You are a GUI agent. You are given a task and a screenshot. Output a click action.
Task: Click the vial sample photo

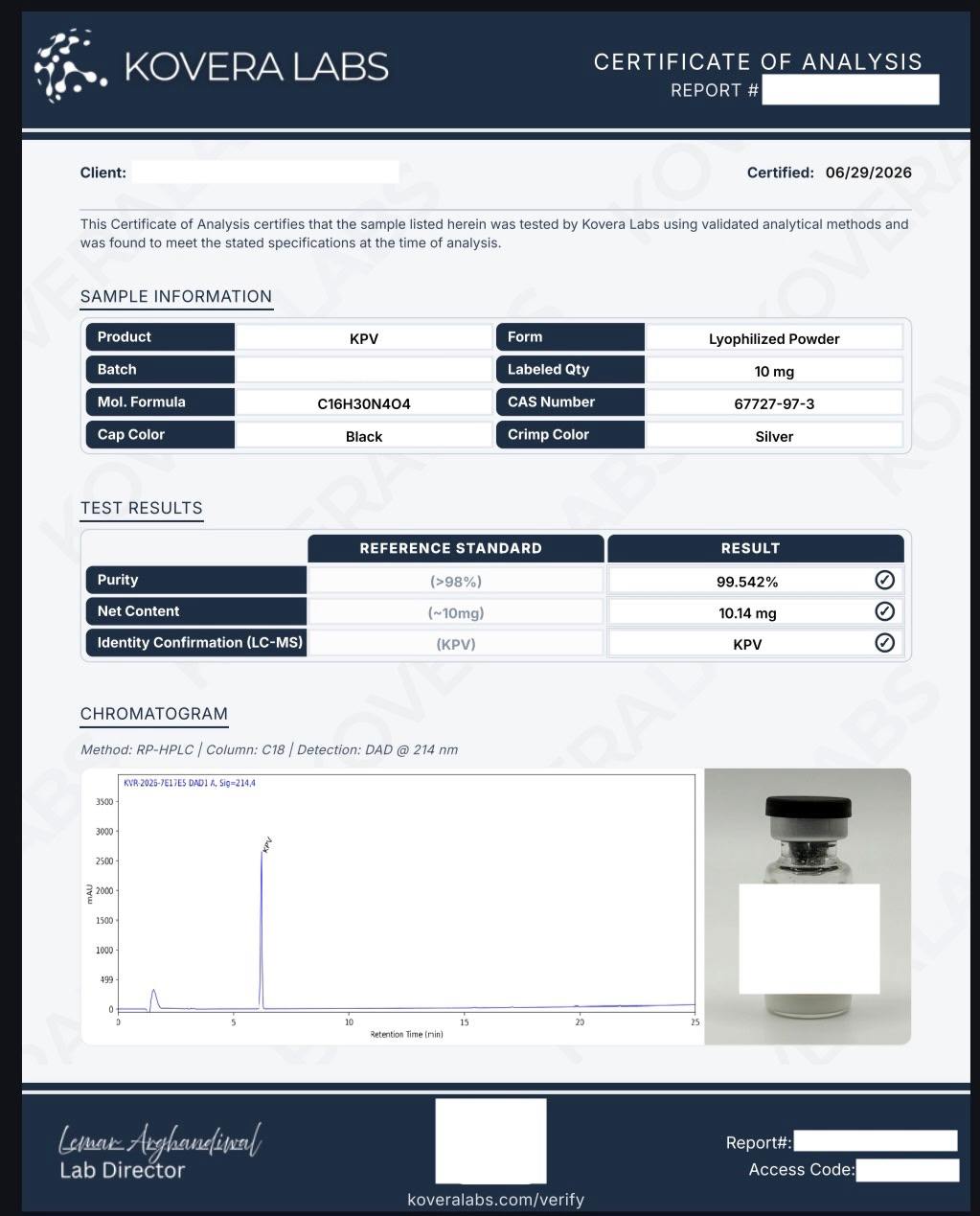(x=808, y=906)
